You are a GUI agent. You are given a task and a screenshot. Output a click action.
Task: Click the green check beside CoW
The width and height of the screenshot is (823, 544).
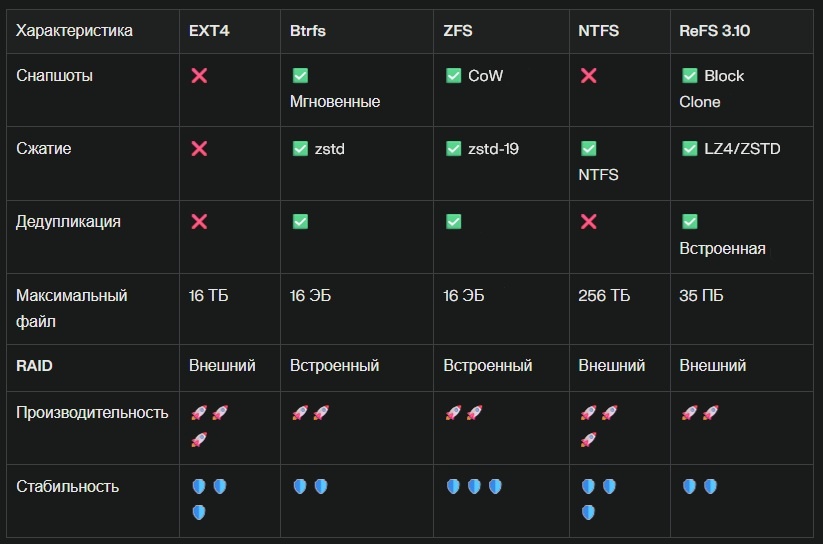click(453, 76)
